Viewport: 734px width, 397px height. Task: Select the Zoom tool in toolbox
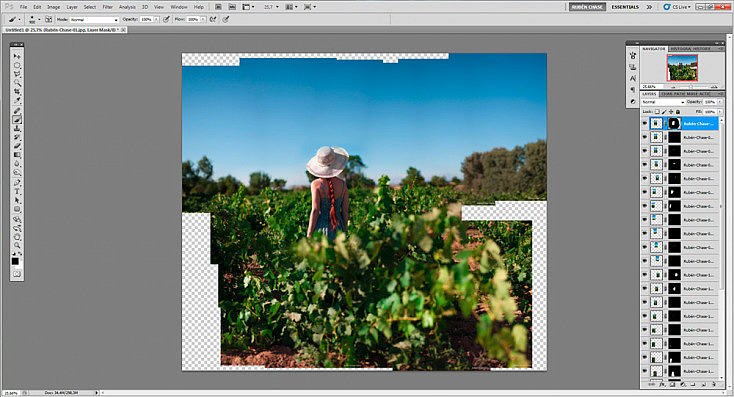17,246
